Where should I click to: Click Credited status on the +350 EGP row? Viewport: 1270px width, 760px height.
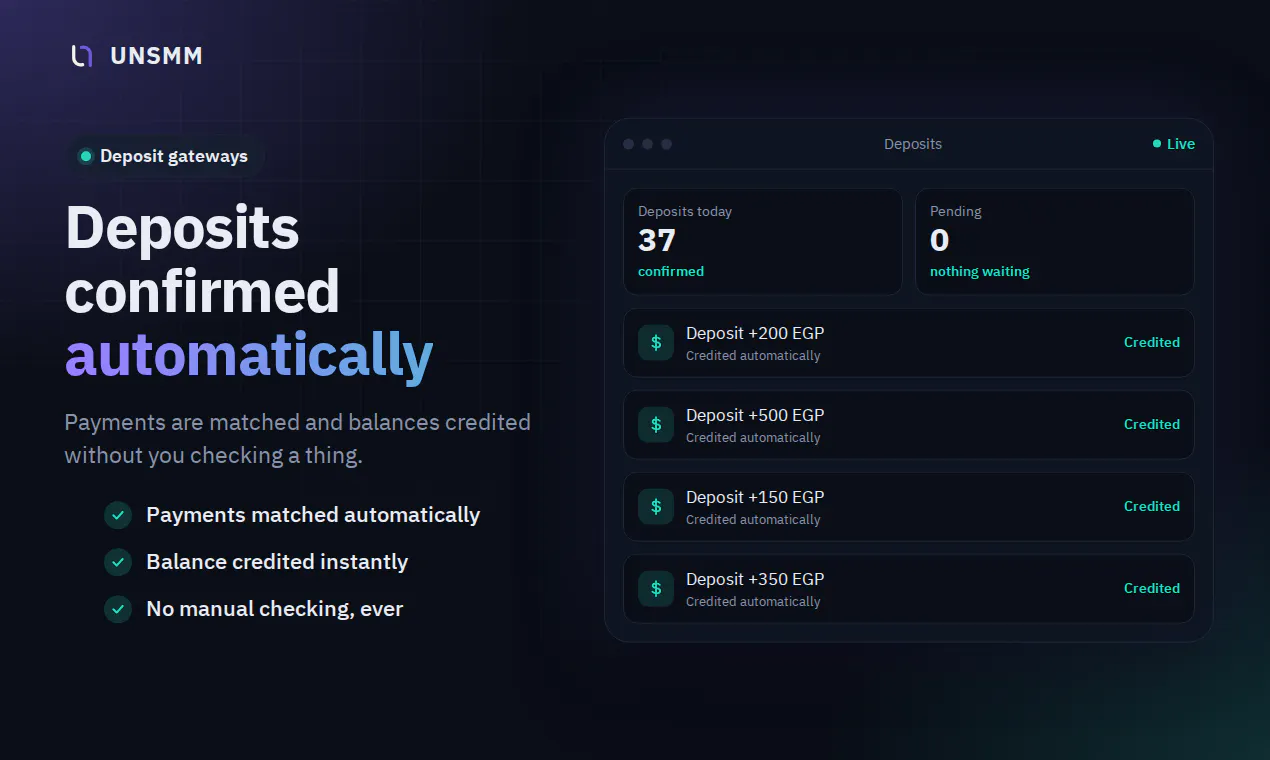coord(1152,588)
